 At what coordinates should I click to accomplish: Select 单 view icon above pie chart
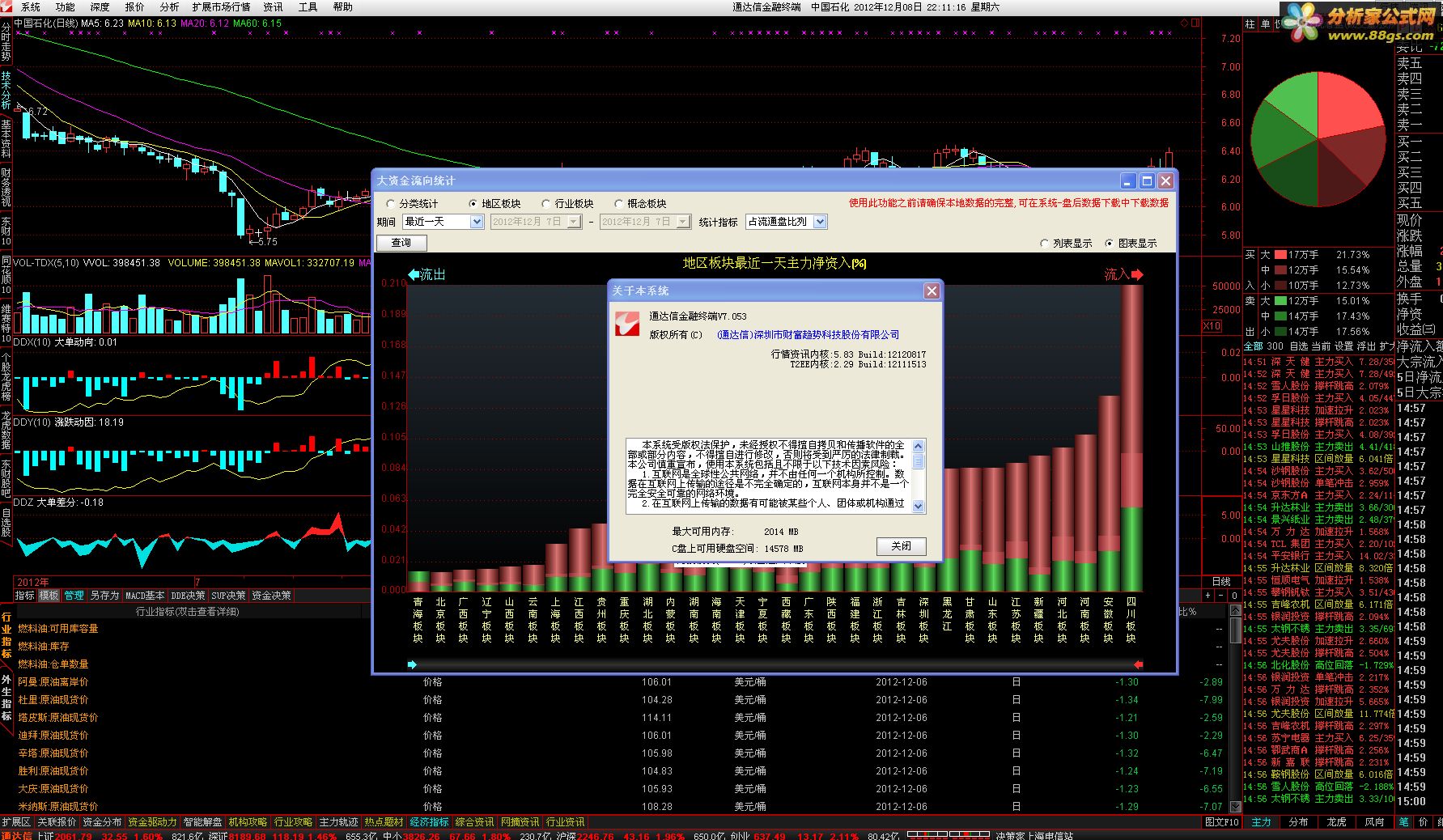(x=1265, y=24)
